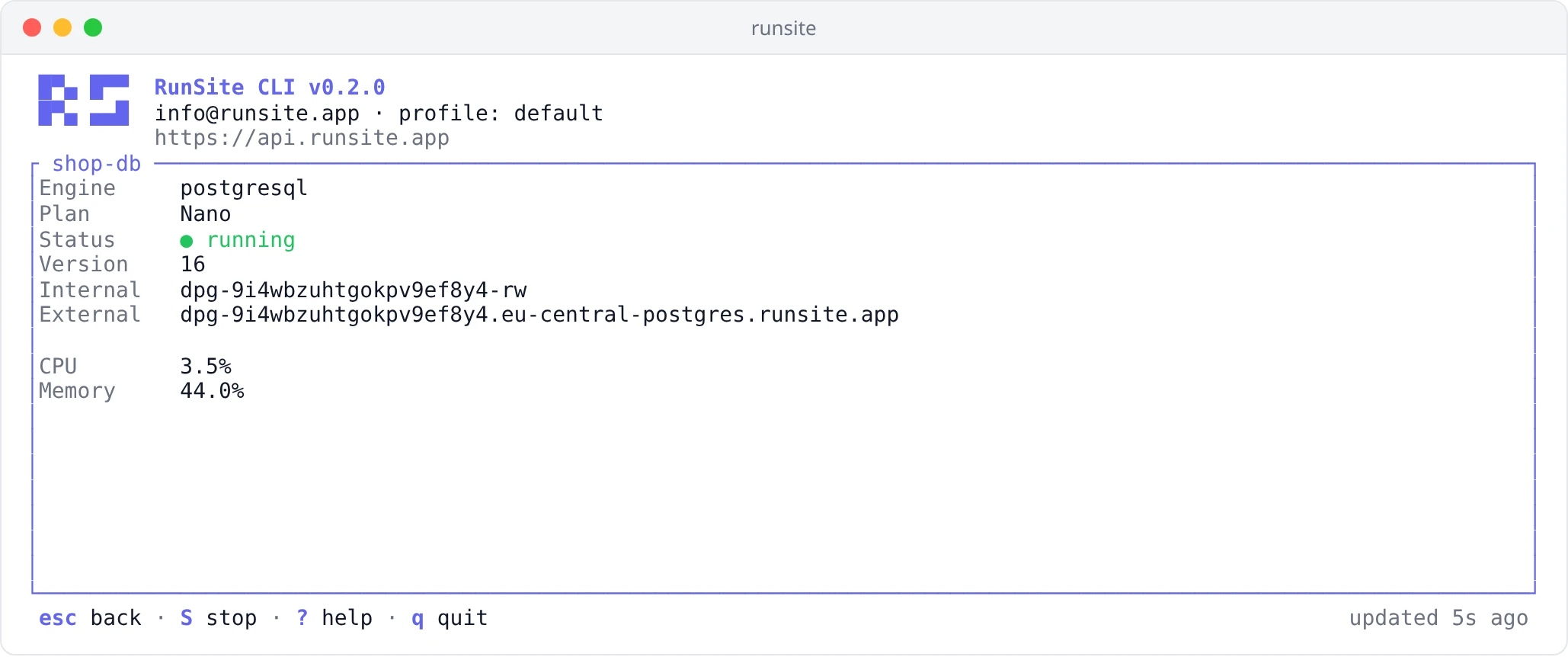Click the q quit shortcut
This screenshot has width=1568, height=657.
pos(450,617)
